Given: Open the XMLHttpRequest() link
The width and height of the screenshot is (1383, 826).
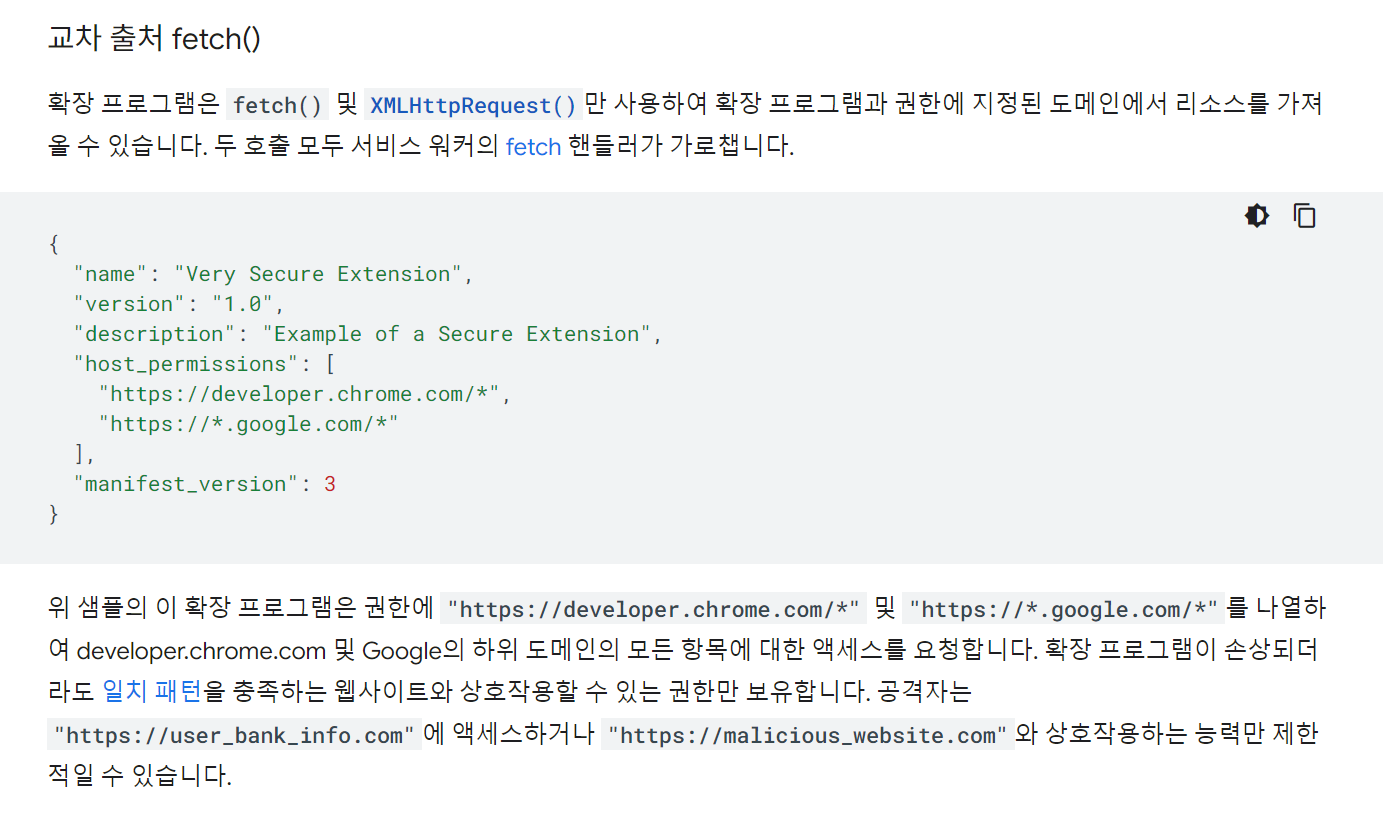Looking at the screenshot, I should click(x=473, y=105).
